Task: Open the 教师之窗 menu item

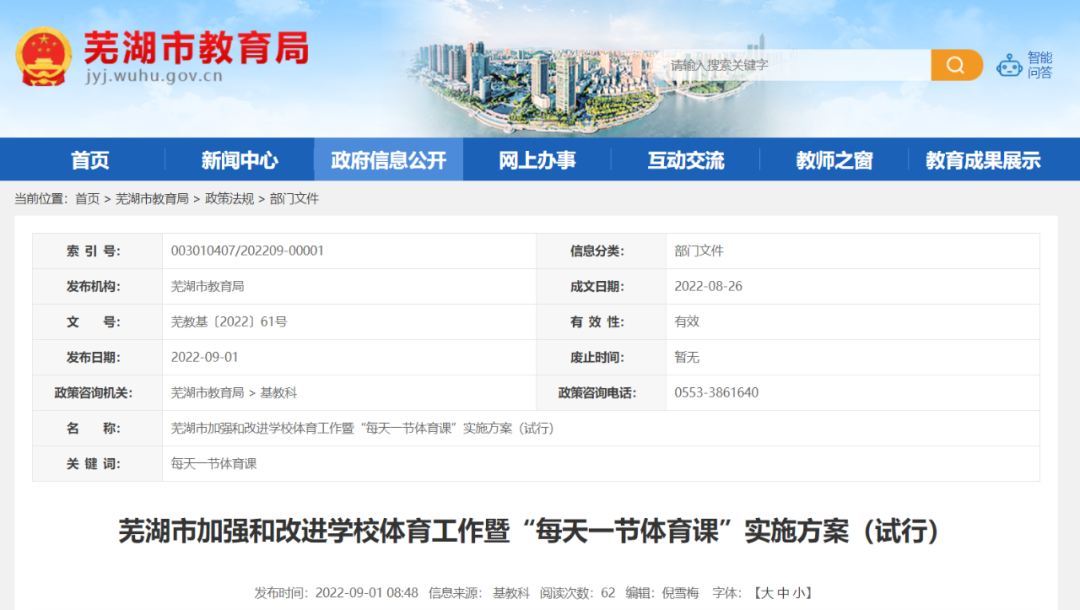Action: tap(834, 160)
